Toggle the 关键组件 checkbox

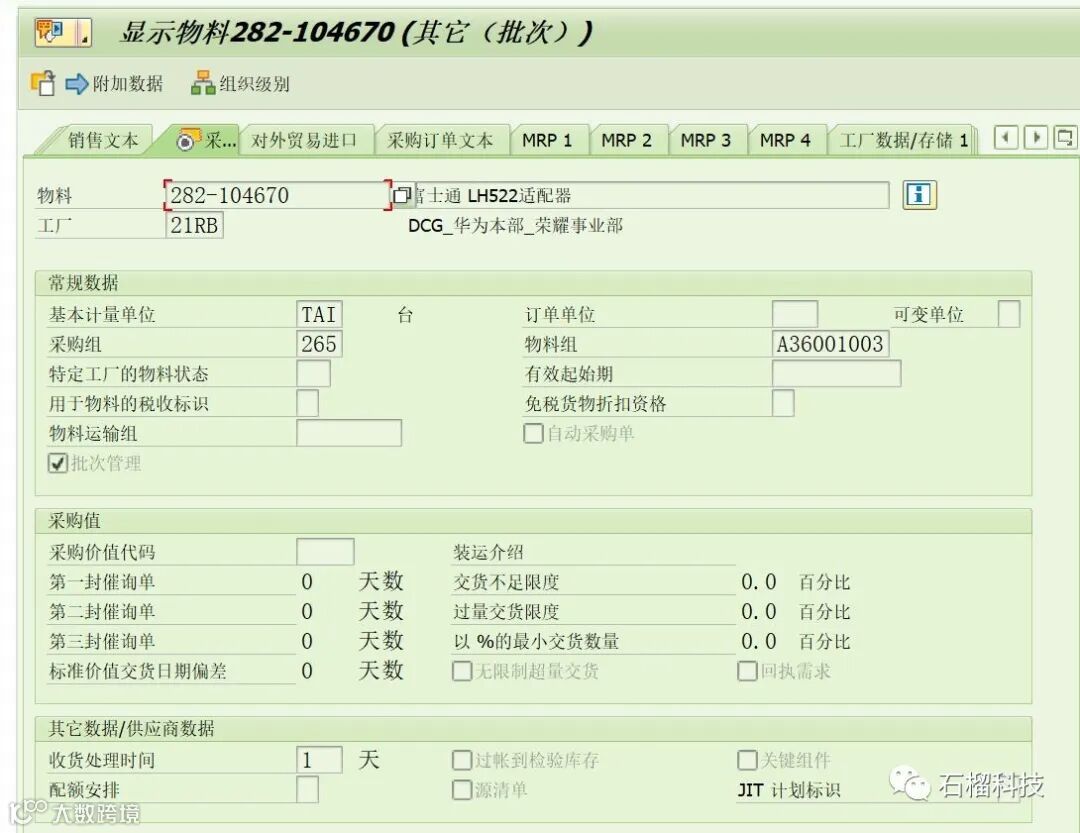click(747, 760)
